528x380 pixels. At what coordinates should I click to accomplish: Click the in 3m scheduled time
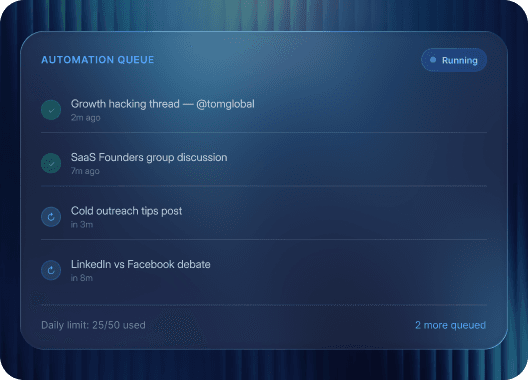(x=82, y=224)
